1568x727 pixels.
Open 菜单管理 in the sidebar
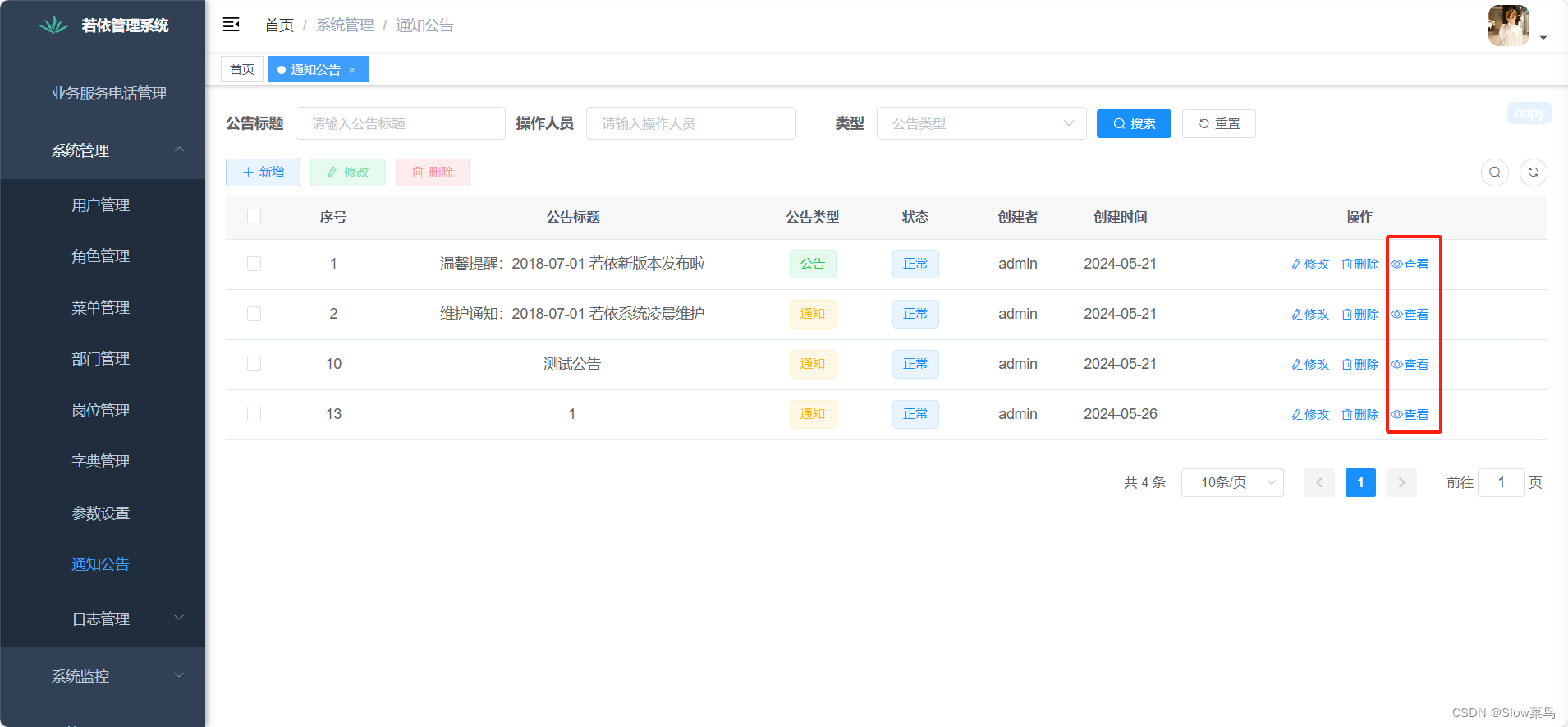[x=103, y=307]
